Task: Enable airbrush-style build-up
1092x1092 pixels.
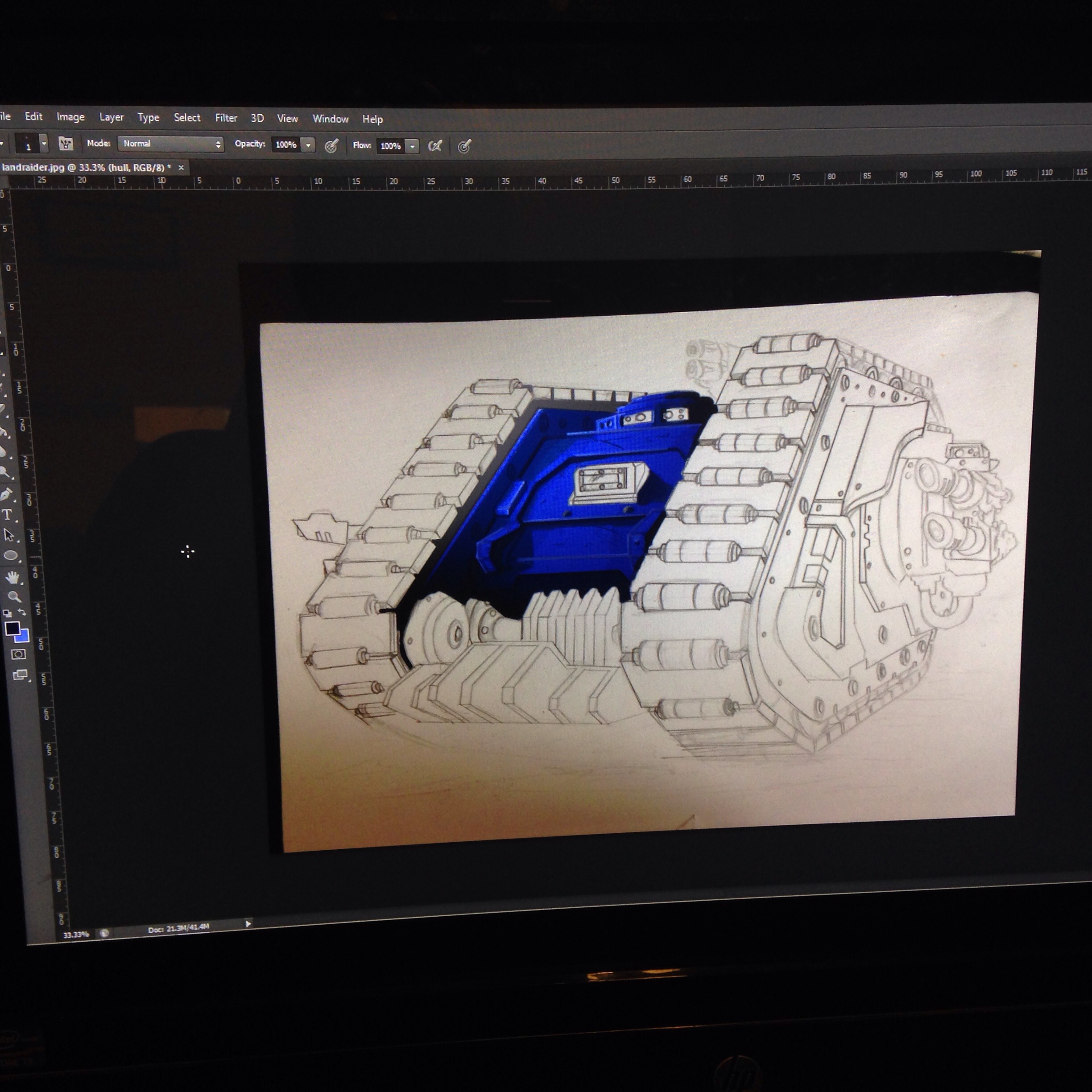Action: click(434, 146)
